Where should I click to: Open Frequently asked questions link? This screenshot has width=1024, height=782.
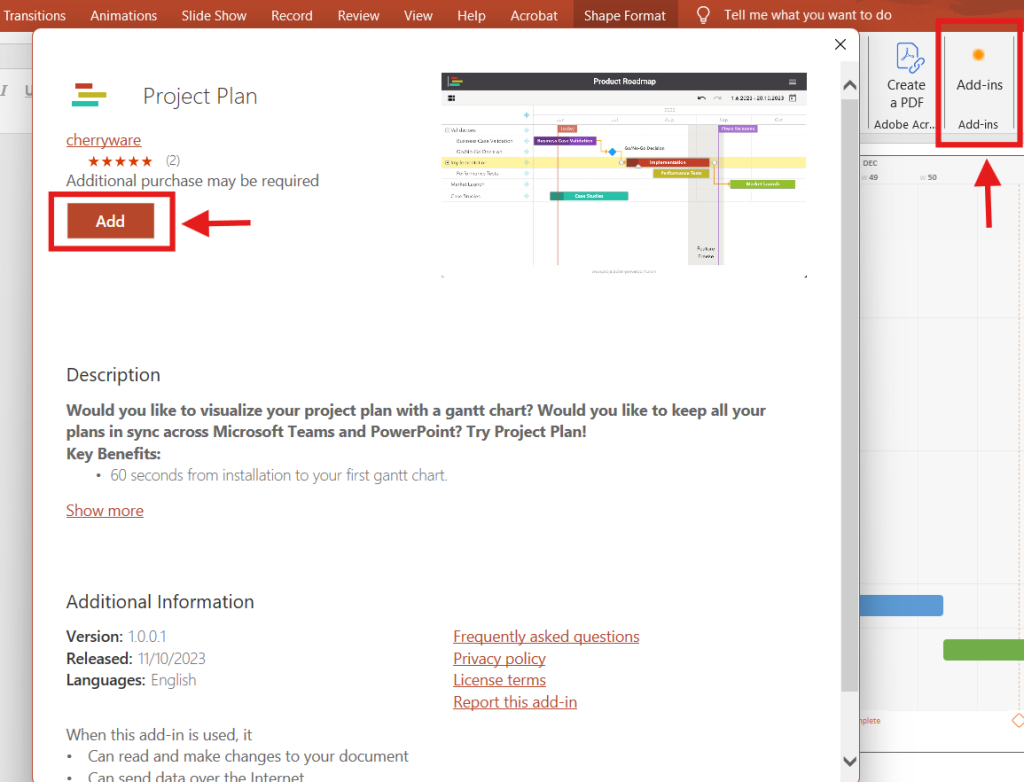point(546,636)
